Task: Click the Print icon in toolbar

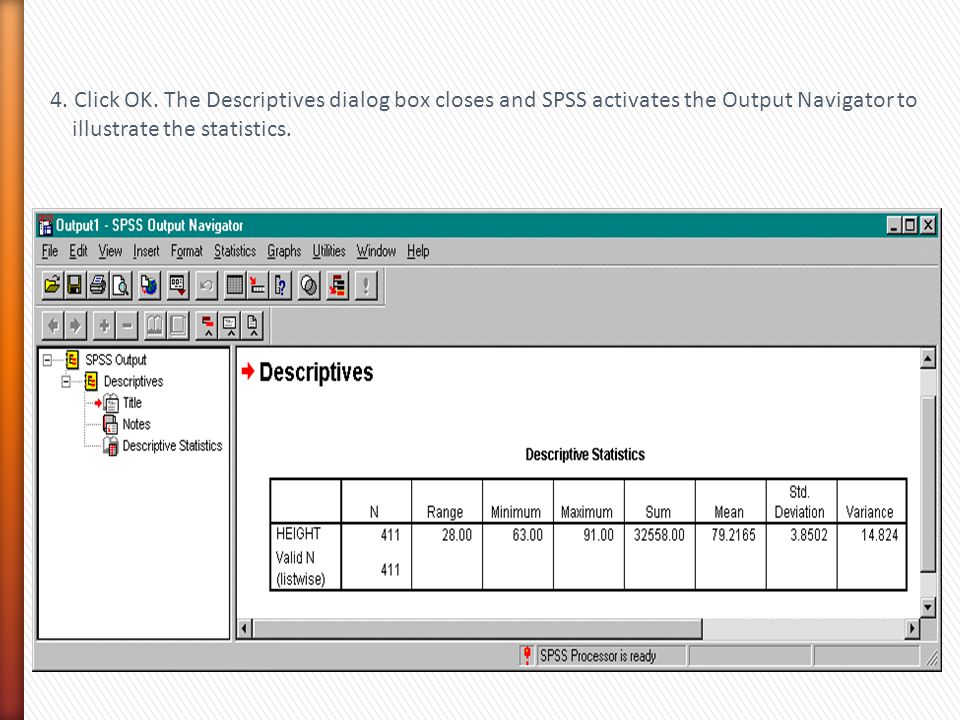Action: click(98, 285)
